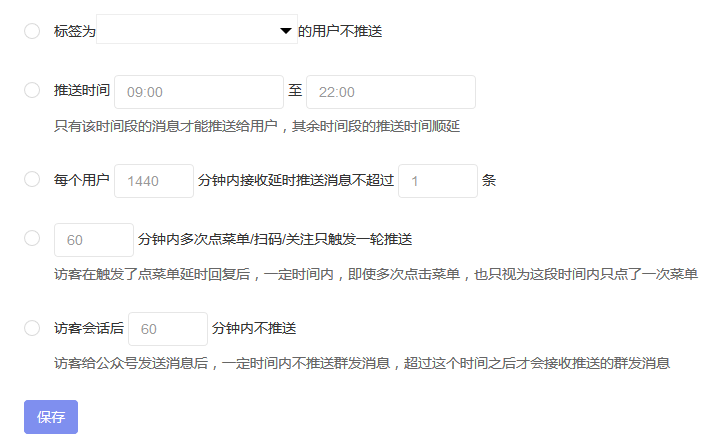Click the 推送时间 label

click(82, 90)
